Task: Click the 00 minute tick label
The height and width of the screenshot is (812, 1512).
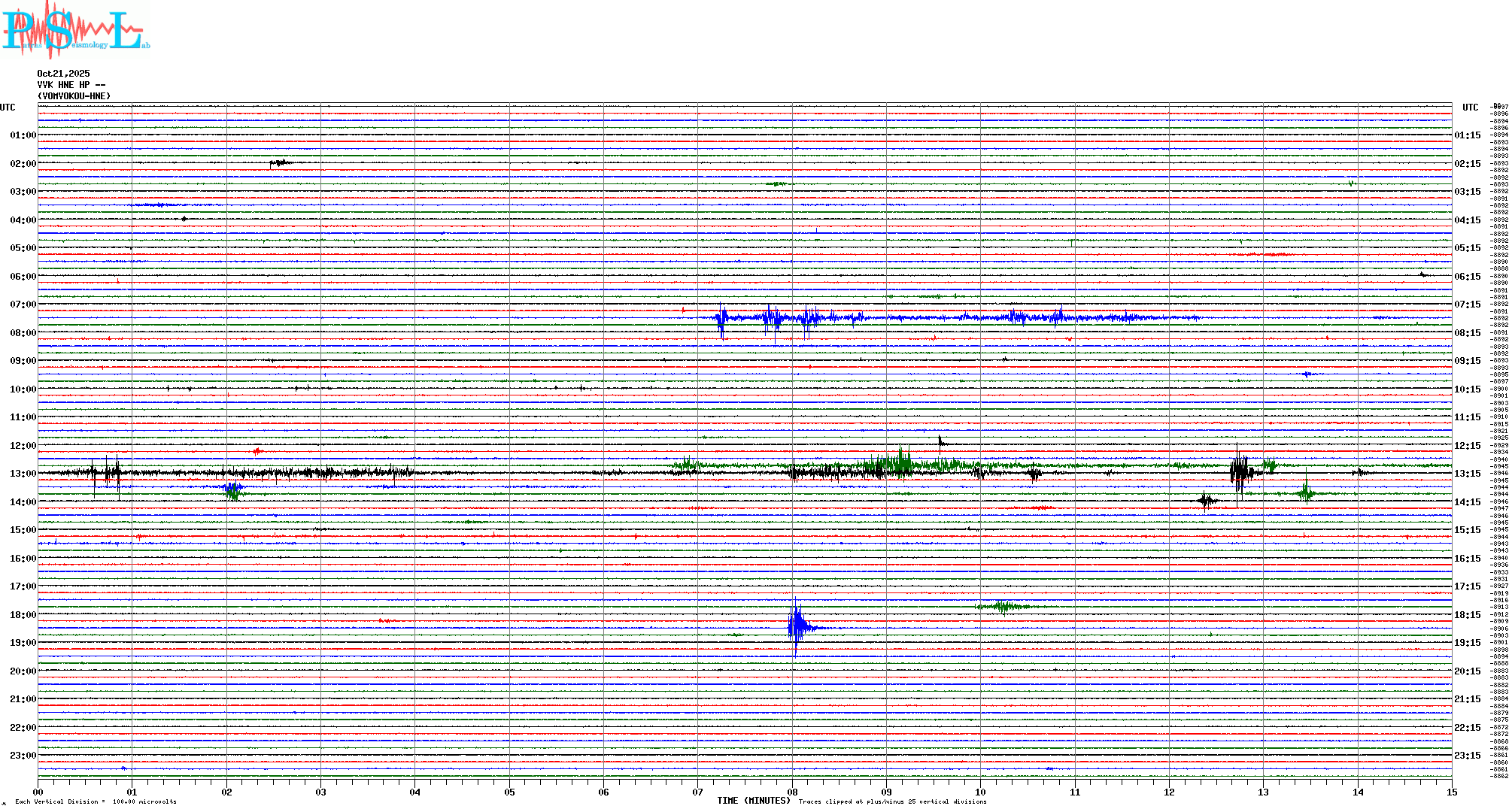Action: point(38,792)
